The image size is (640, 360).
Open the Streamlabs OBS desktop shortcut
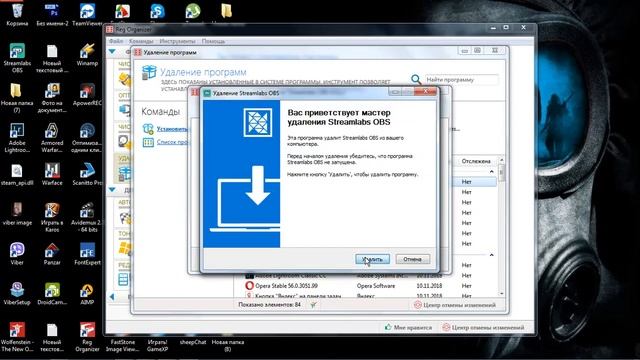(x=17, y=57)
